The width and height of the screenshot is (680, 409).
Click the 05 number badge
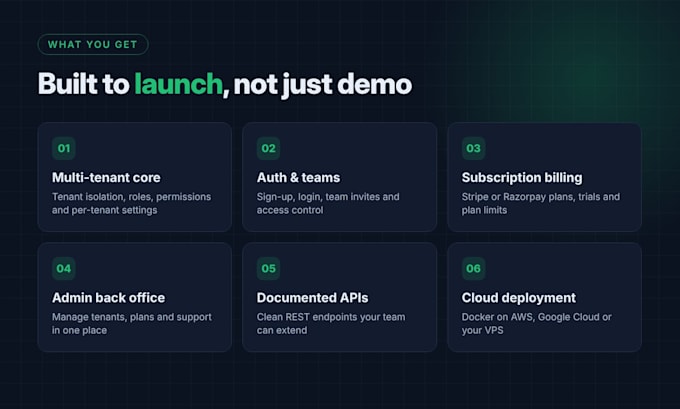(268, 268)
